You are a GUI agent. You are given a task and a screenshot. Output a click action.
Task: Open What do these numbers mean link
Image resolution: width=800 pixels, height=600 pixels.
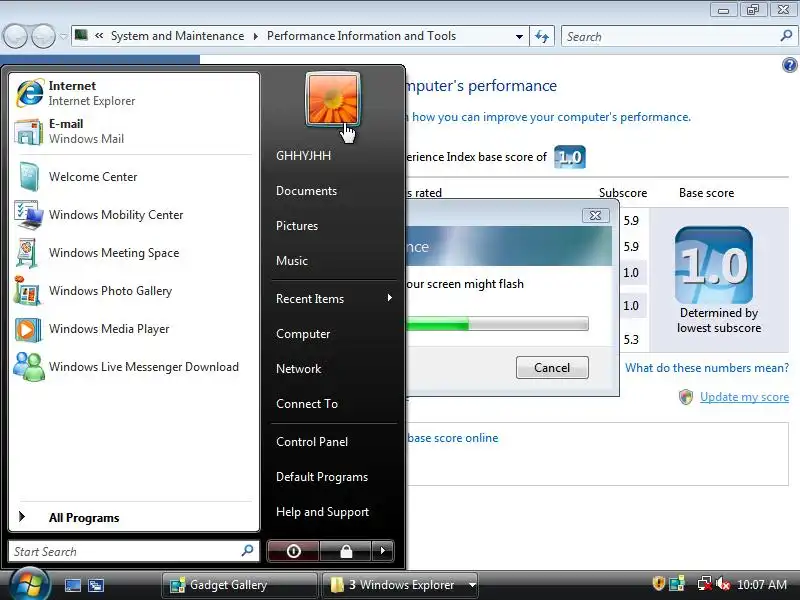pos(707,367)
